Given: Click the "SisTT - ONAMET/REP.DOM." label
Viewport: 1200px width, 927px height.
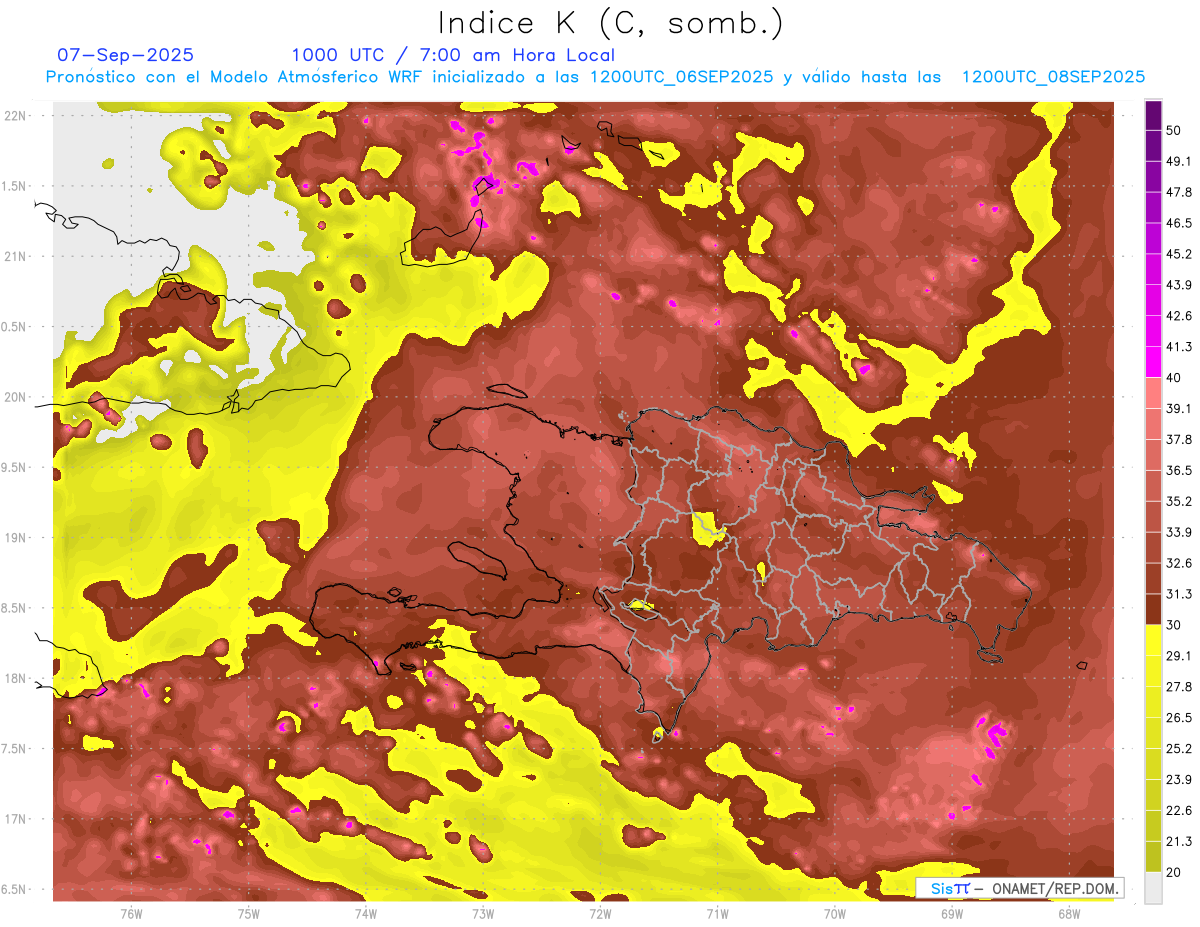Looking at the screenshot, I should pyautogui.click(x=1019, y=888).
